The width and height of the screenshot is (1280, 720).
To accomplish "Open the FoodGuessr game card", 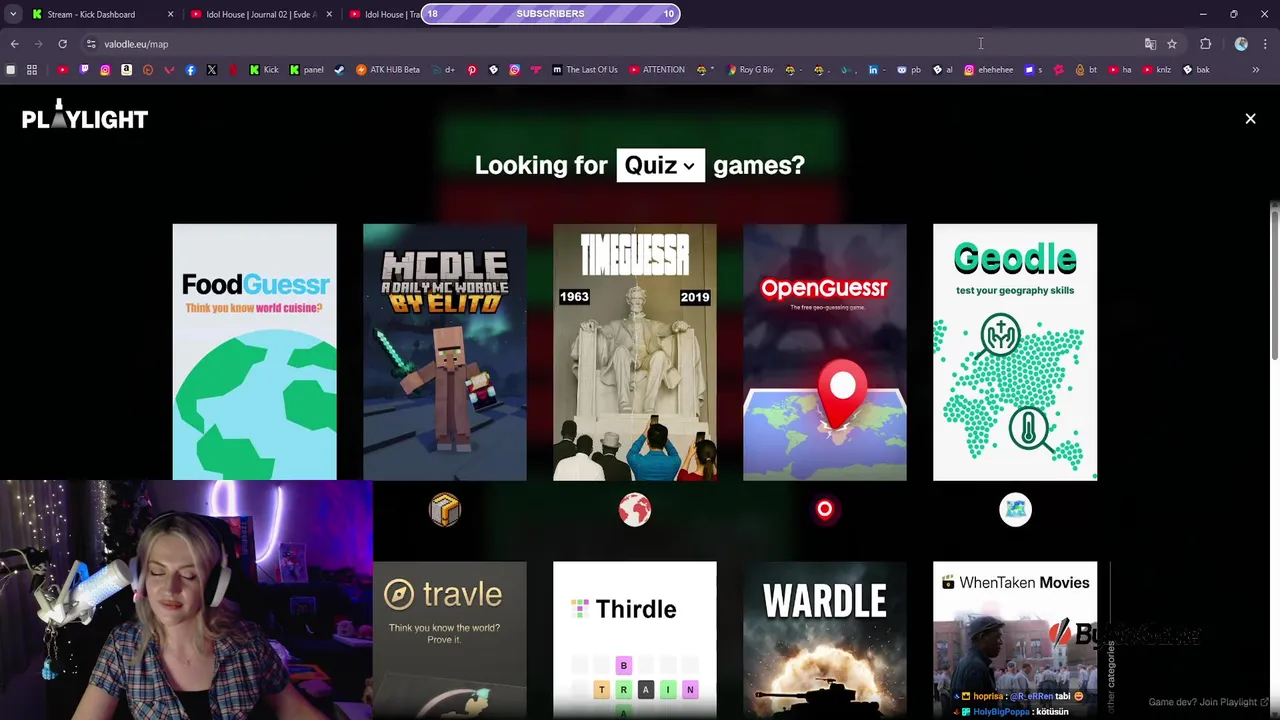I will tap(254, 352).
